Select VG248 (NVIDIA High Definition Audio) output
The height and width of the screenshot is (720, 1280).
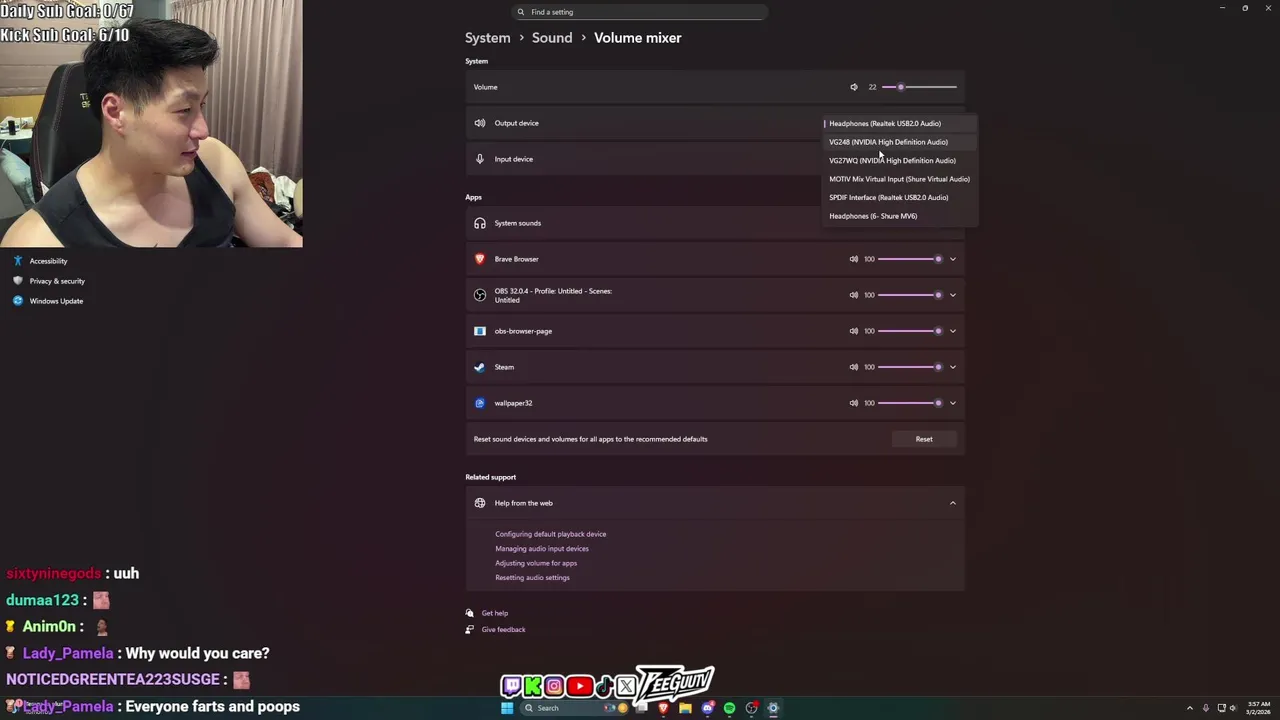pos(899,142)
